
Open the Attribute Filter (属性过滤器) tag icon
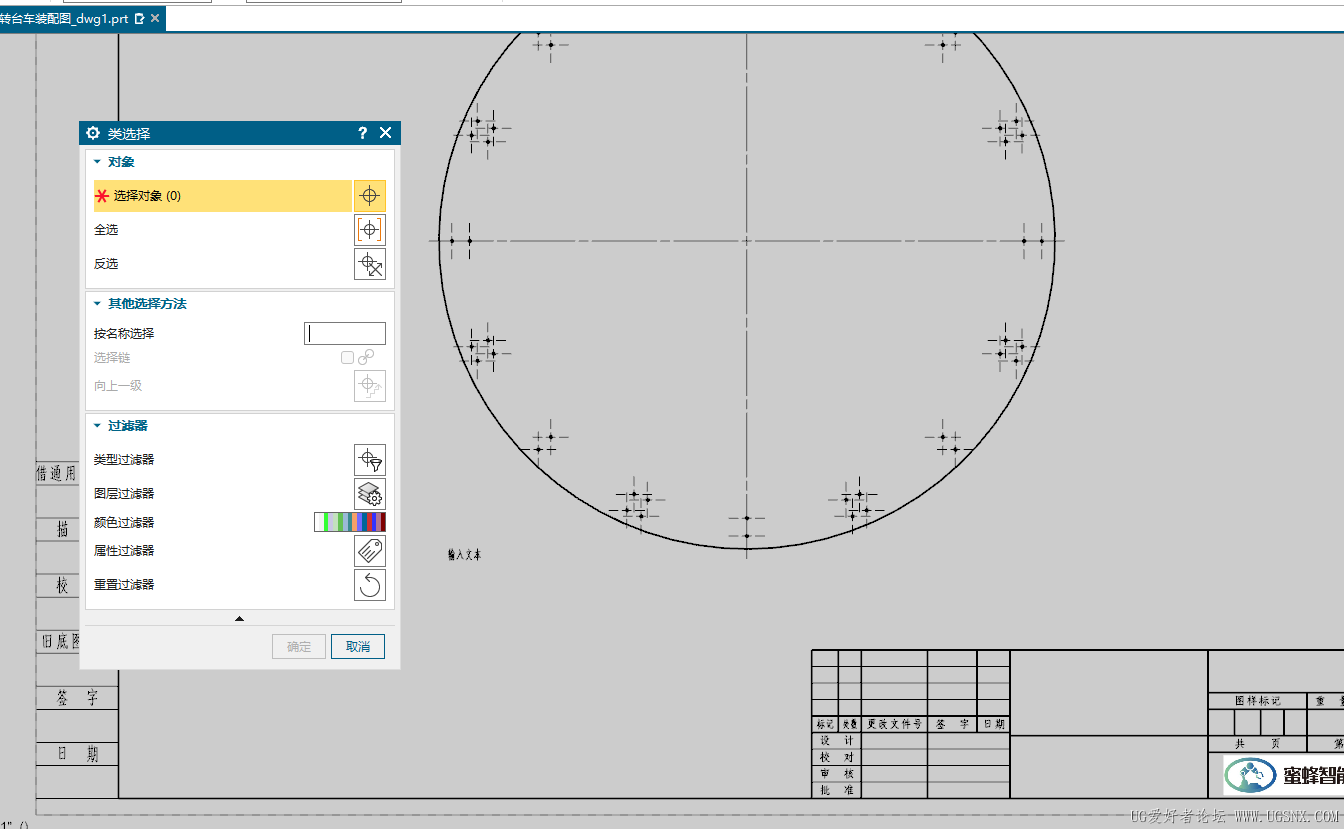click(x=369, y=551)
